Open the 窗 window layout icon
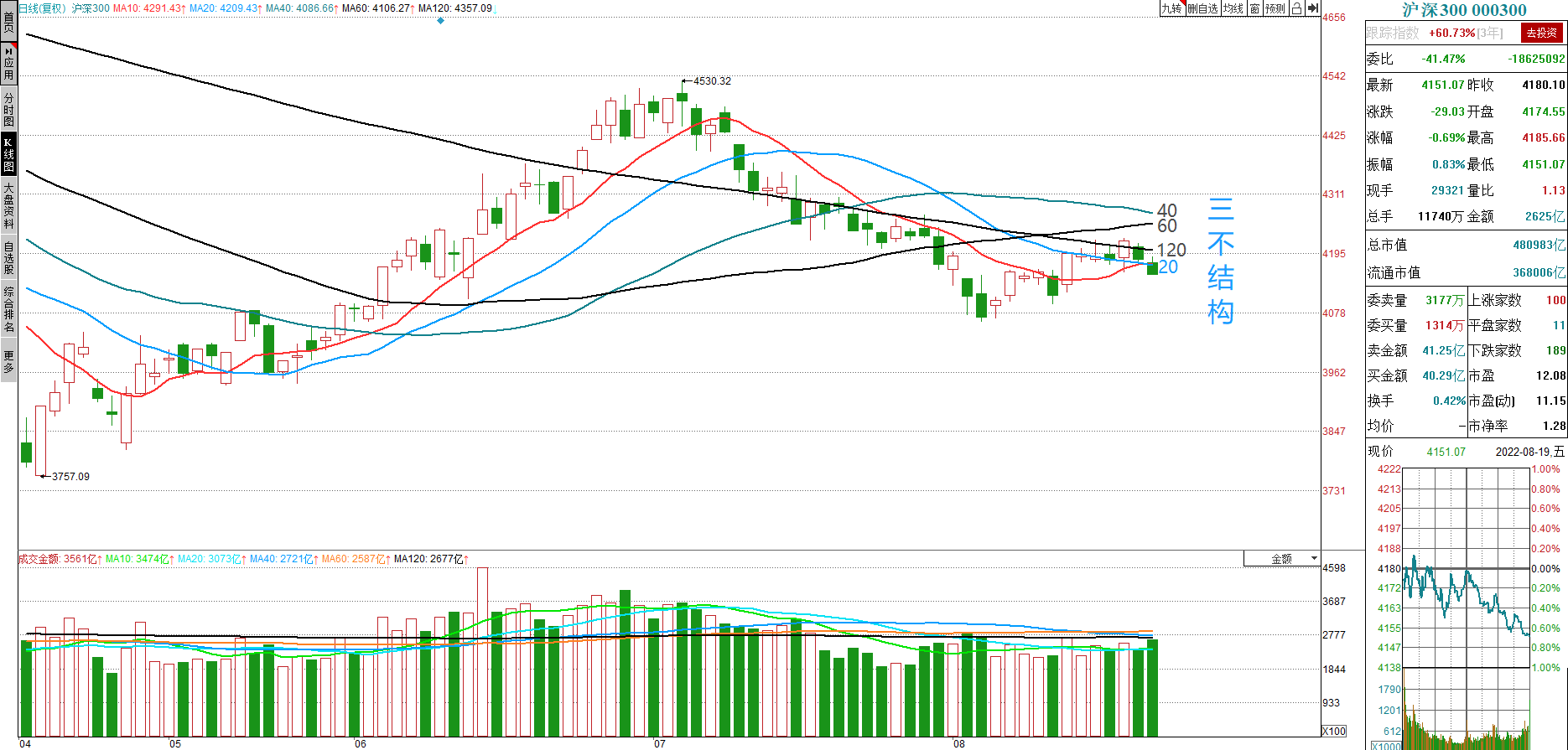 [1254, 8]
